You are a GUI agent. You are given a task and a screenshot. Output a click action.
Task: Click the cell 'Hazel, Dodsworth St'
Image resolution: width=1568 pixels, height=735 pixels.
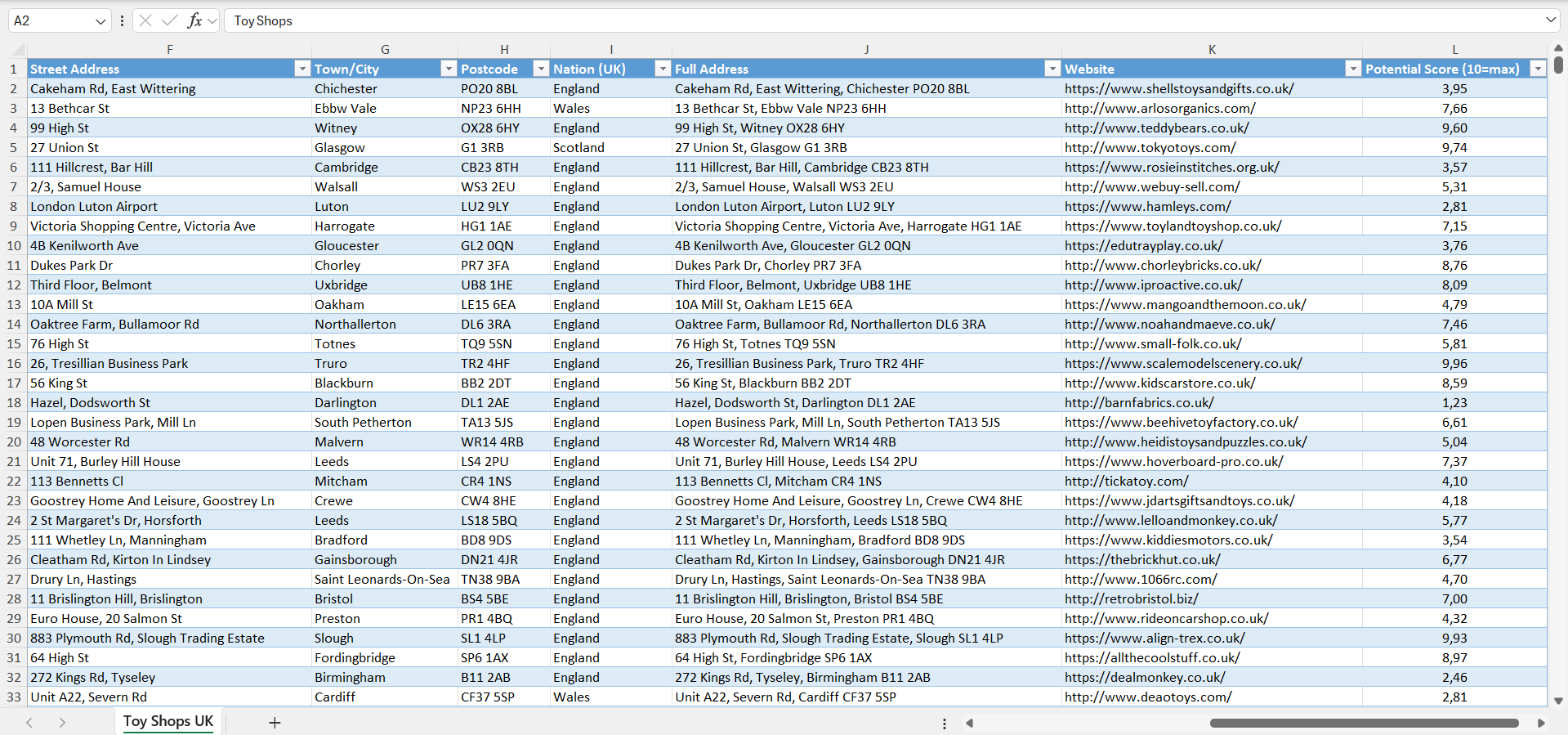[169, 402]
